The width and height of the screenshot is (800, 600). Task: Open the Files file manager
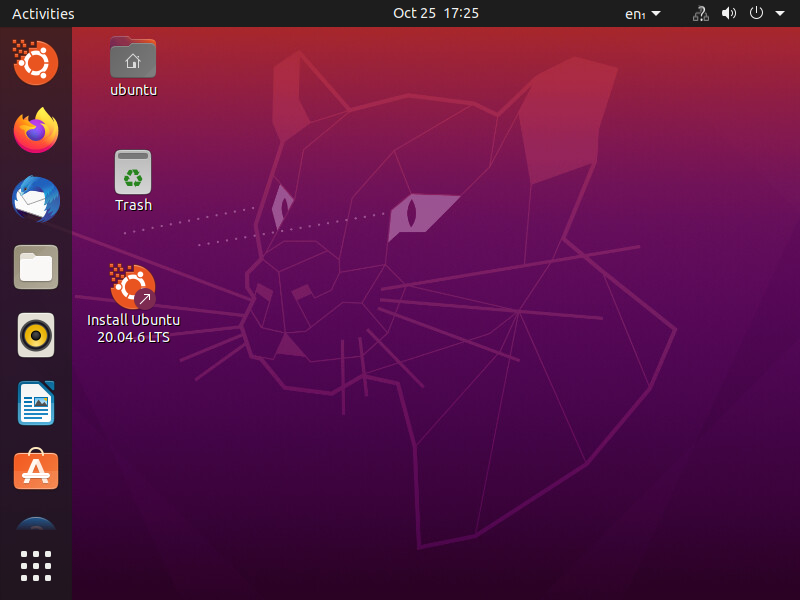[x=35, y=267]
